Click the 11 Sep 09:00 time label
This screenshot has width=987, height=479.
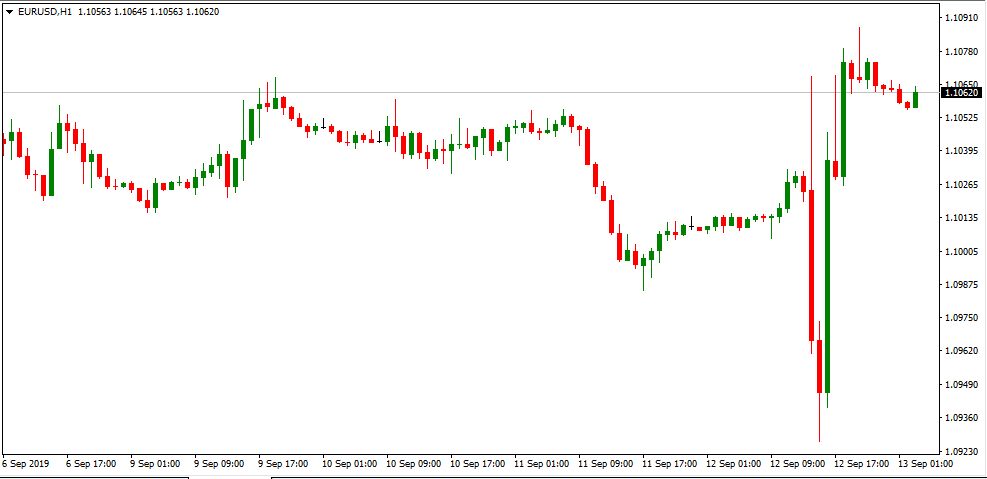pyautogui.click(x=606, y=464)
